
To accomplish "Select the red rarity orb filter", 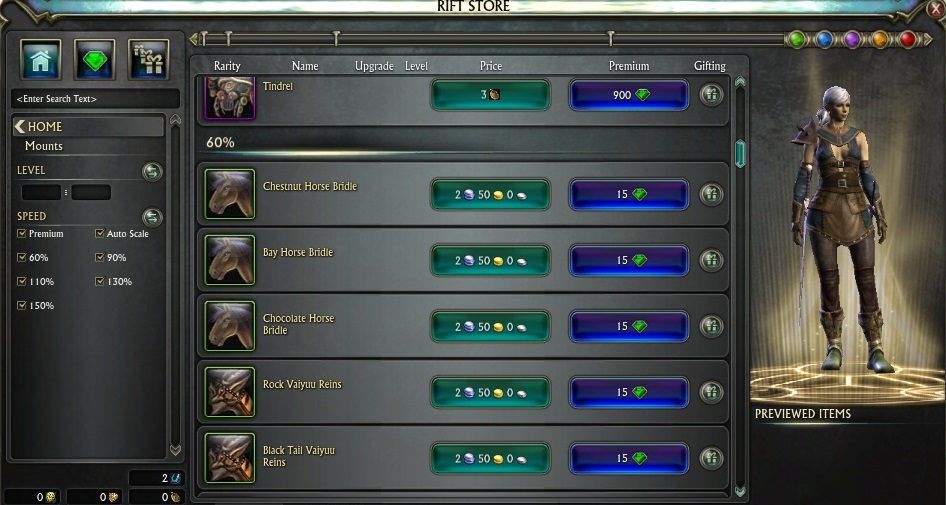I will 907,40.
